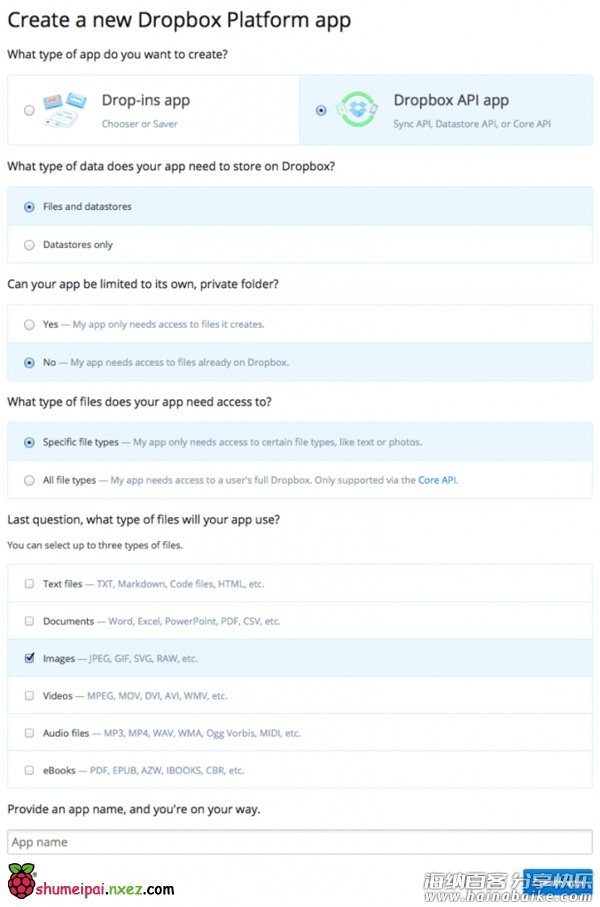Image resolution: width=600 pixels, height=907 pixels.
Task: Click the App name input field
Action: (300, 842)
